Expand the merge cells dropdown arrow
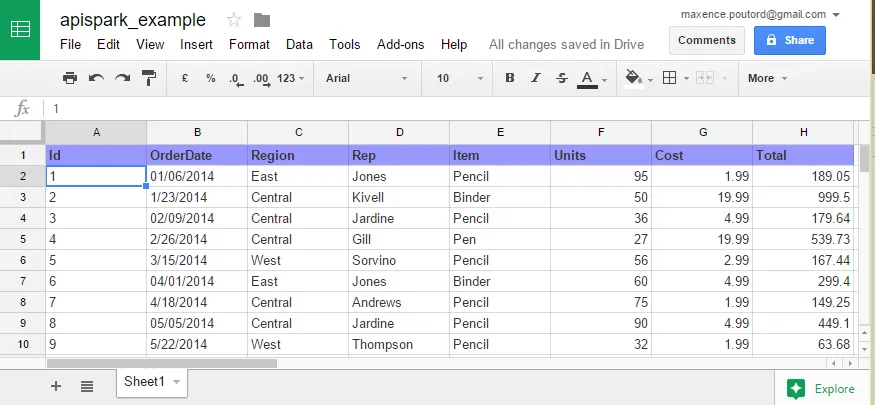The height and width of the screenshot is (405, 875). pyautogui.click(x=724, y=79)
